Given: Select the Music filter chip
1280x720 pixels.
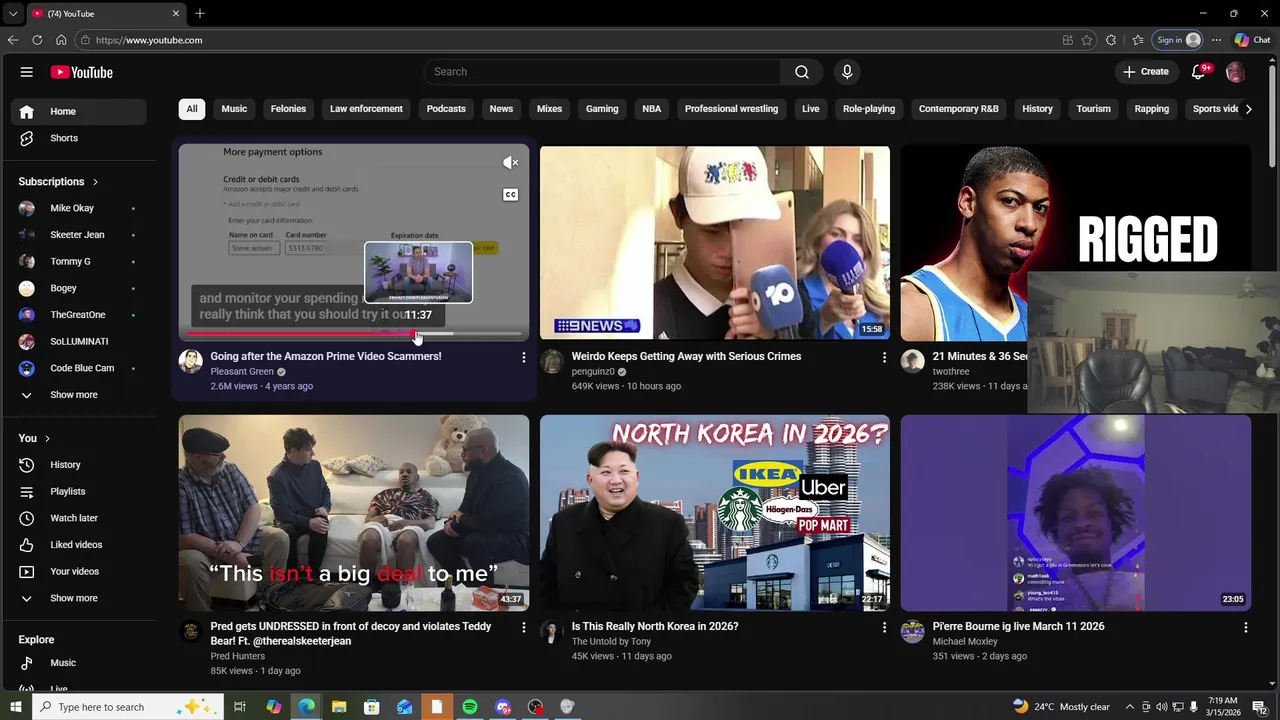Looking at the screenshot, I should (234, 109).
